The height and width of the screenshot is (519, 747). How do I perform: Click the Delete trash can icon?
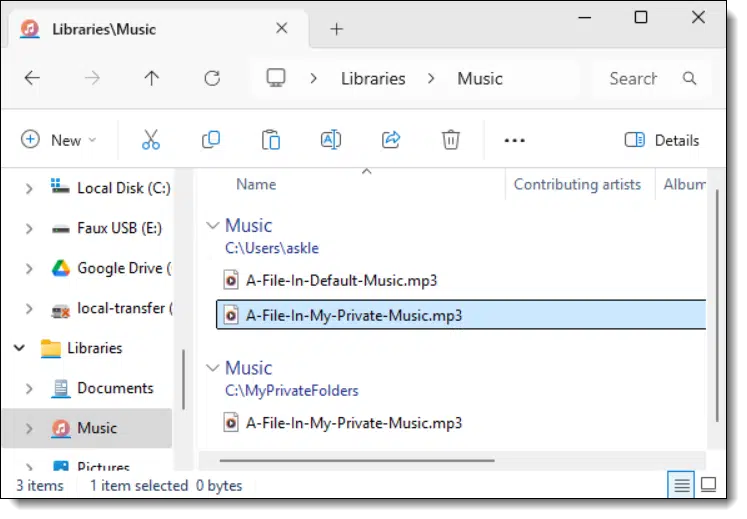(451, 140)
